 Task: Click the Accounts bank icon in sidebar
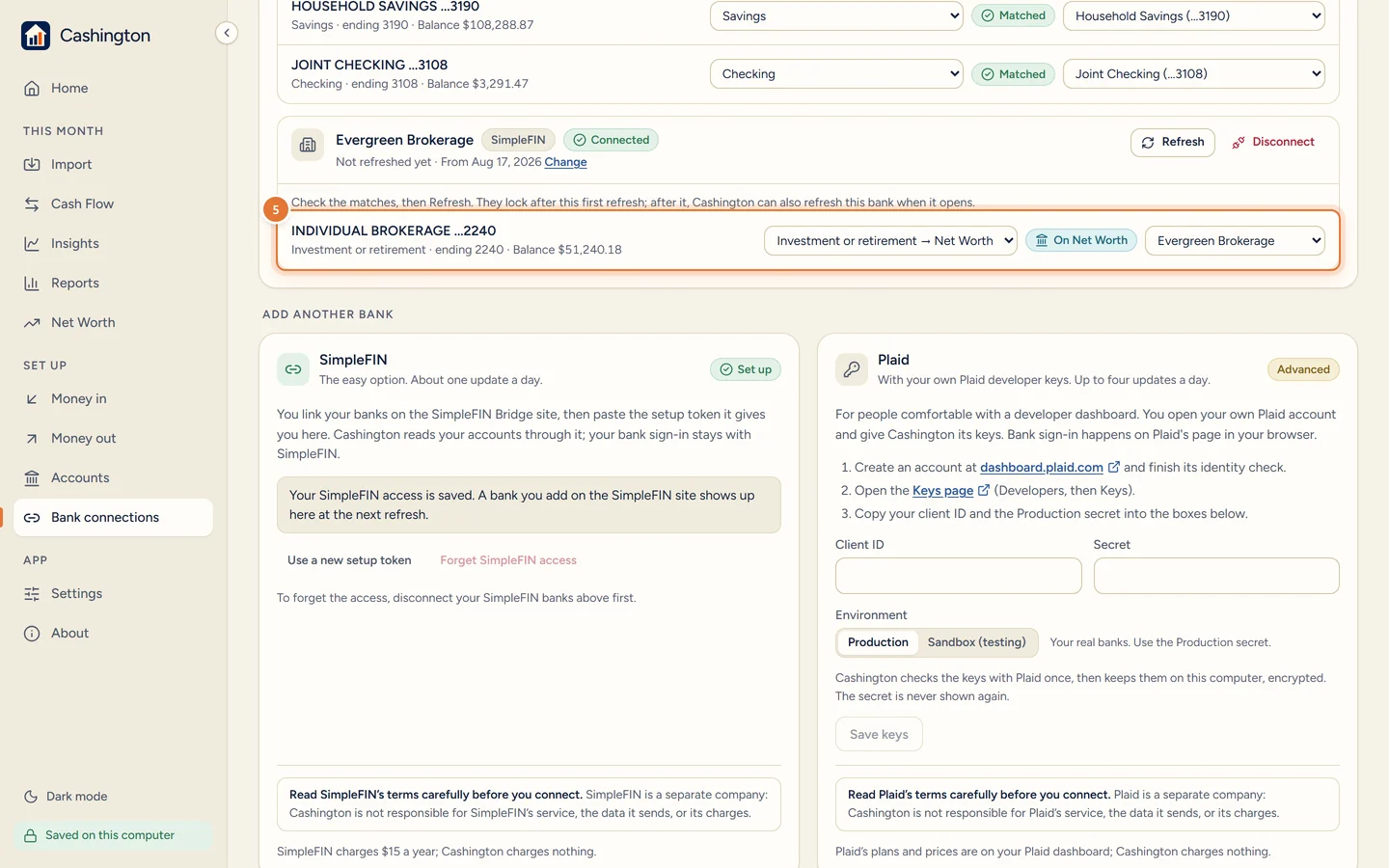click(32, 478)
